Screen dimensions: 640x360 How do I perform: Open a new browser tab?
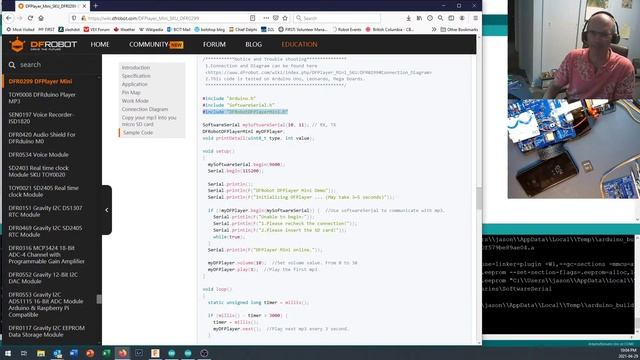coord(96,6)
